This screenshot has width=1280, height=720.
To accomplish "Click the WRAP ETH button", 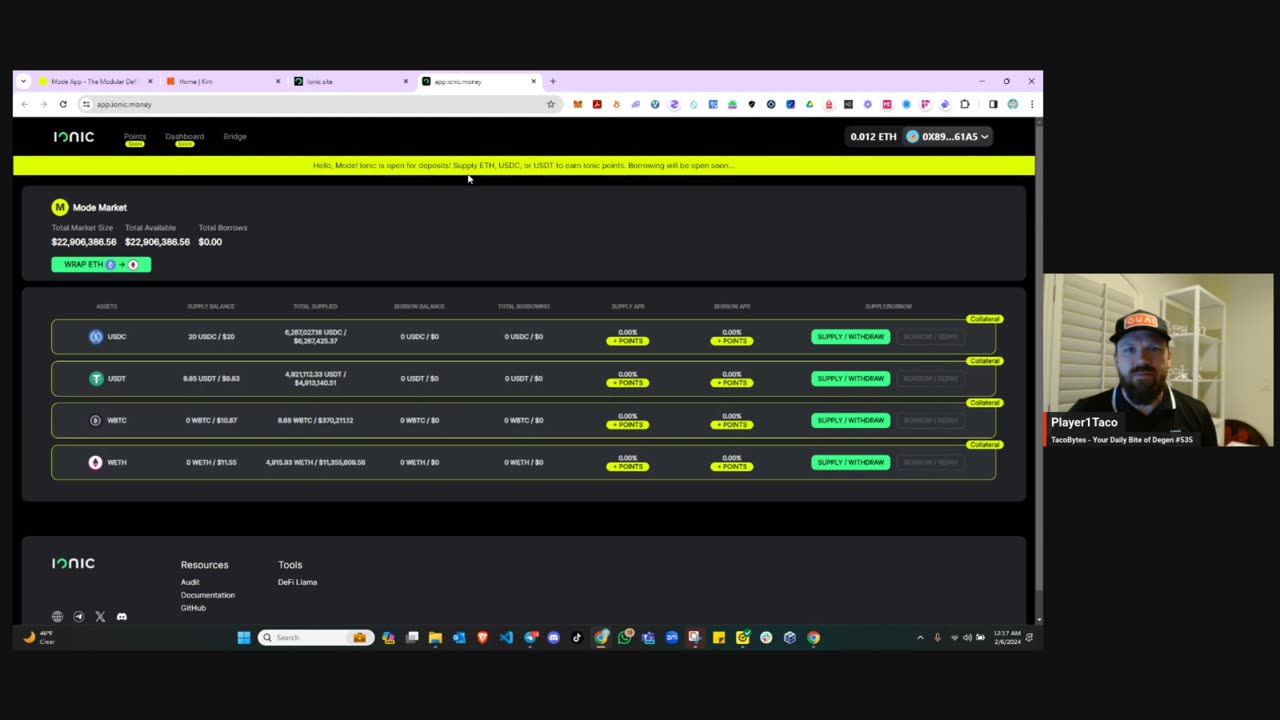I will (101, 264).
